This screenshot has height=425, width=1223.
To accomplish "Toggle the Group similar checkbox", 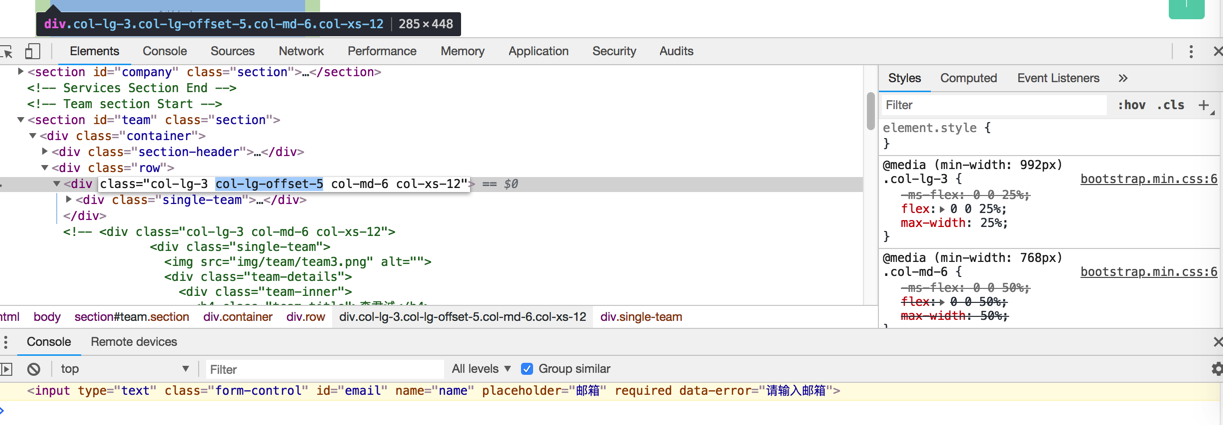I will point(527,369).
